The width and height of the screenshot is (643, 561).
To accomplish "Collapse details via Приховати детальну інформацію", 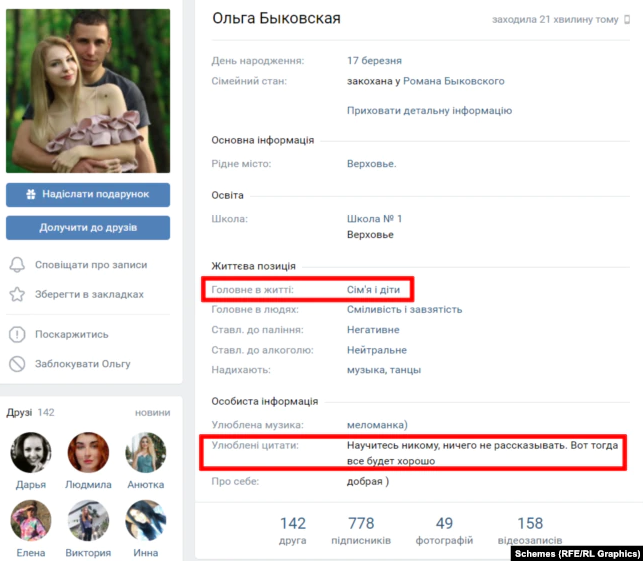I will 429,111.
